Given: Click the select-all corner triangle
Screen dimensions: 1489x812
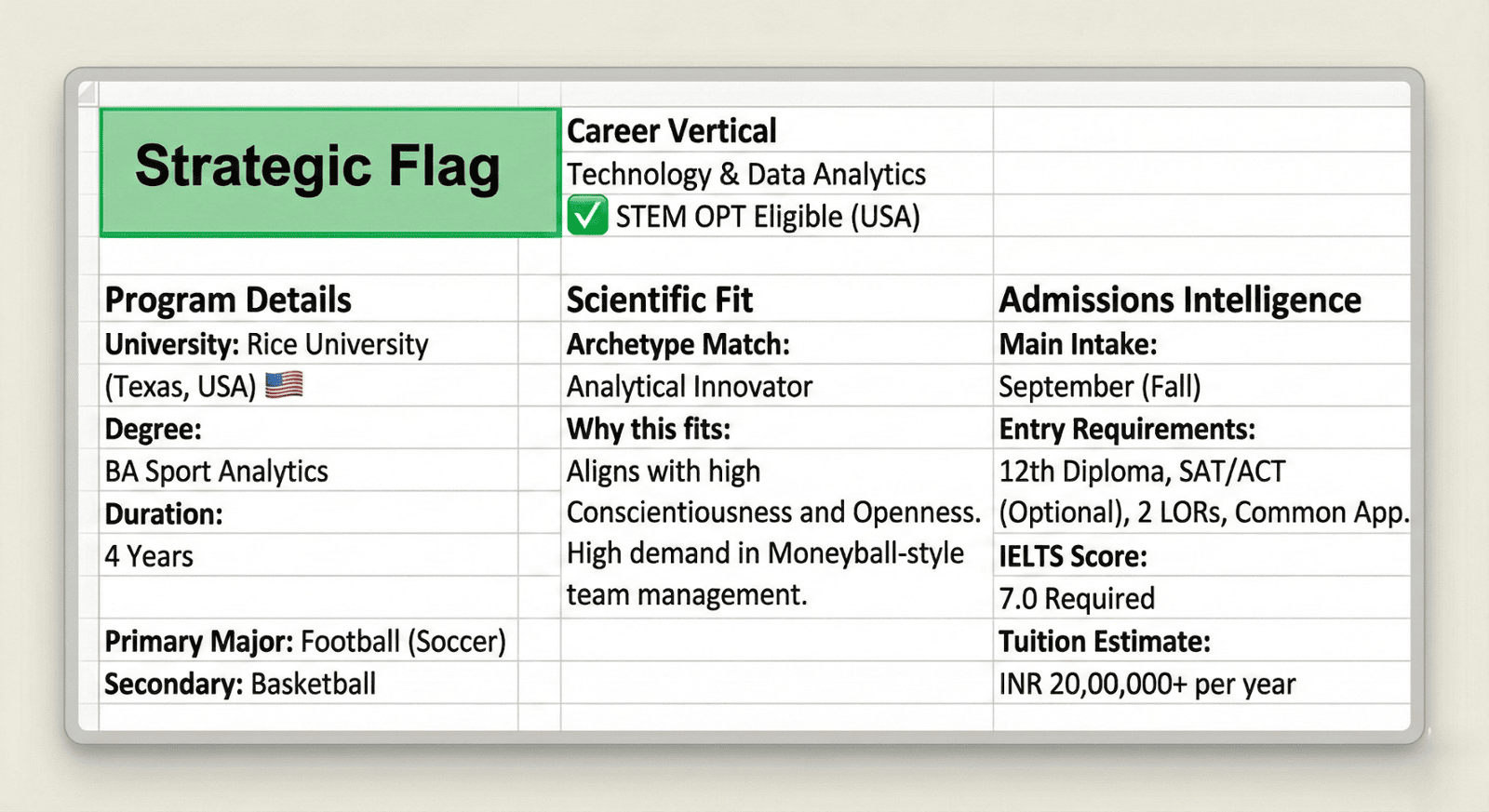Looking at the screenshot, I should [x=87, y=92].
